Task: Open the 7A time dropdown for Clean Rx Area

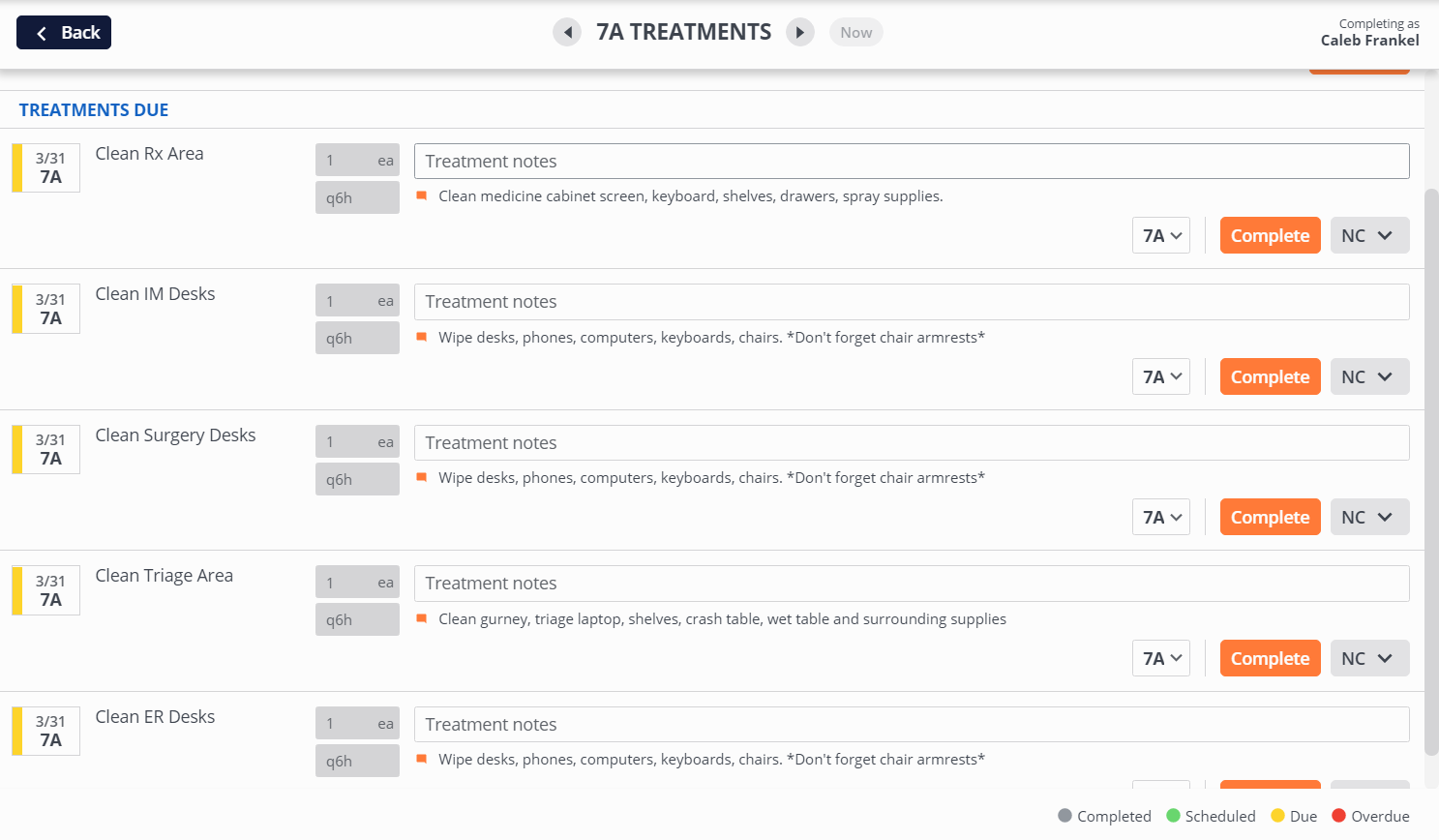Action: 1161,235
